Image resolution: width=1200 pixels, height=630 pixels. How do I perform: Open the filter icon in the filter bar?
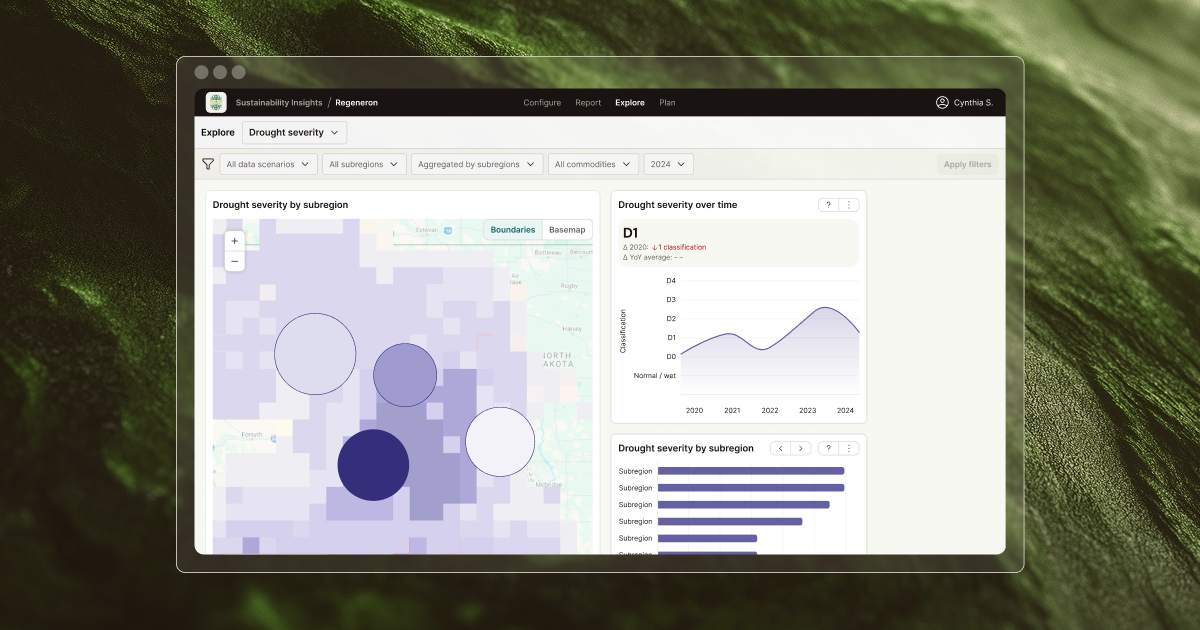208,163
